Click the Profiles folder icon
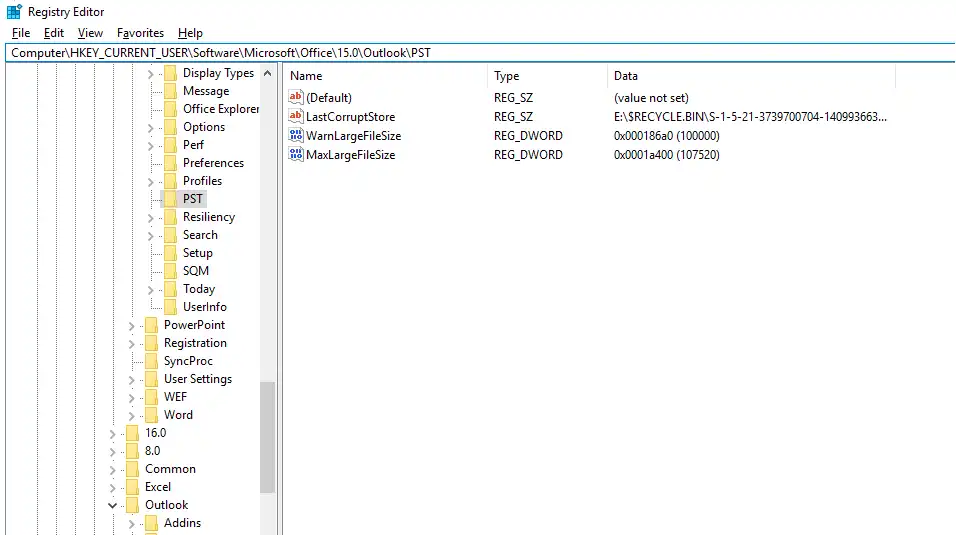Image resolution: width=956 pixels, height=535 pixels. 171,181
